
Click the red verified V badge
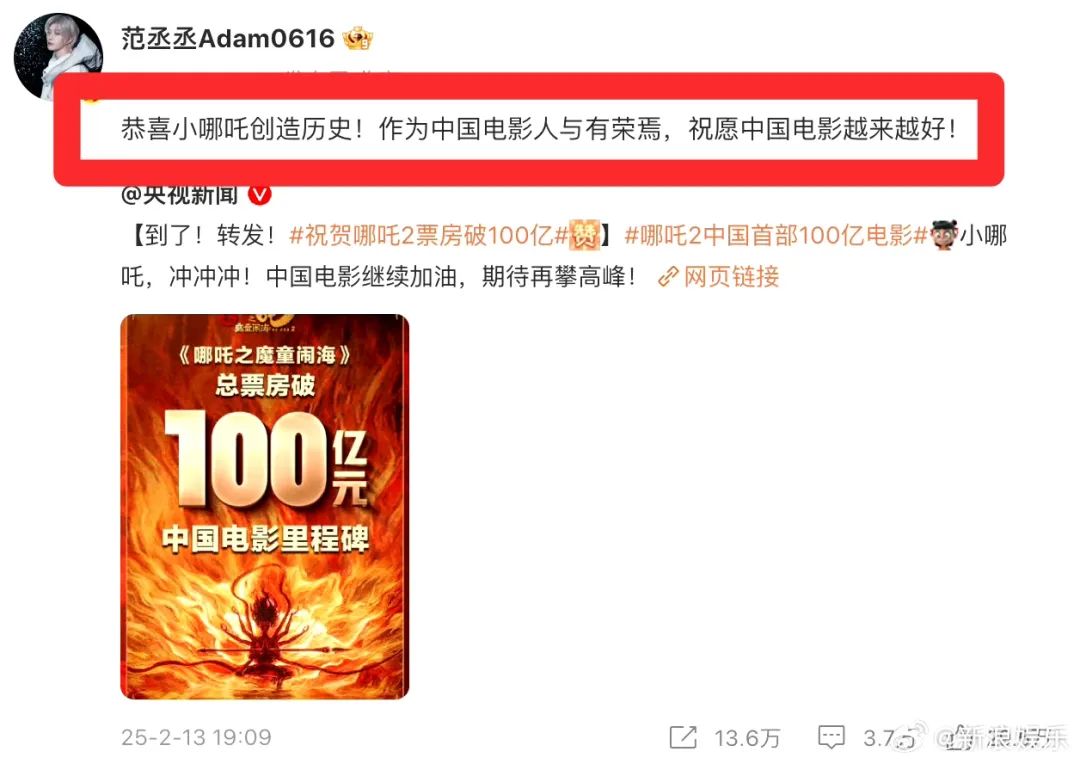coord(260,196)
